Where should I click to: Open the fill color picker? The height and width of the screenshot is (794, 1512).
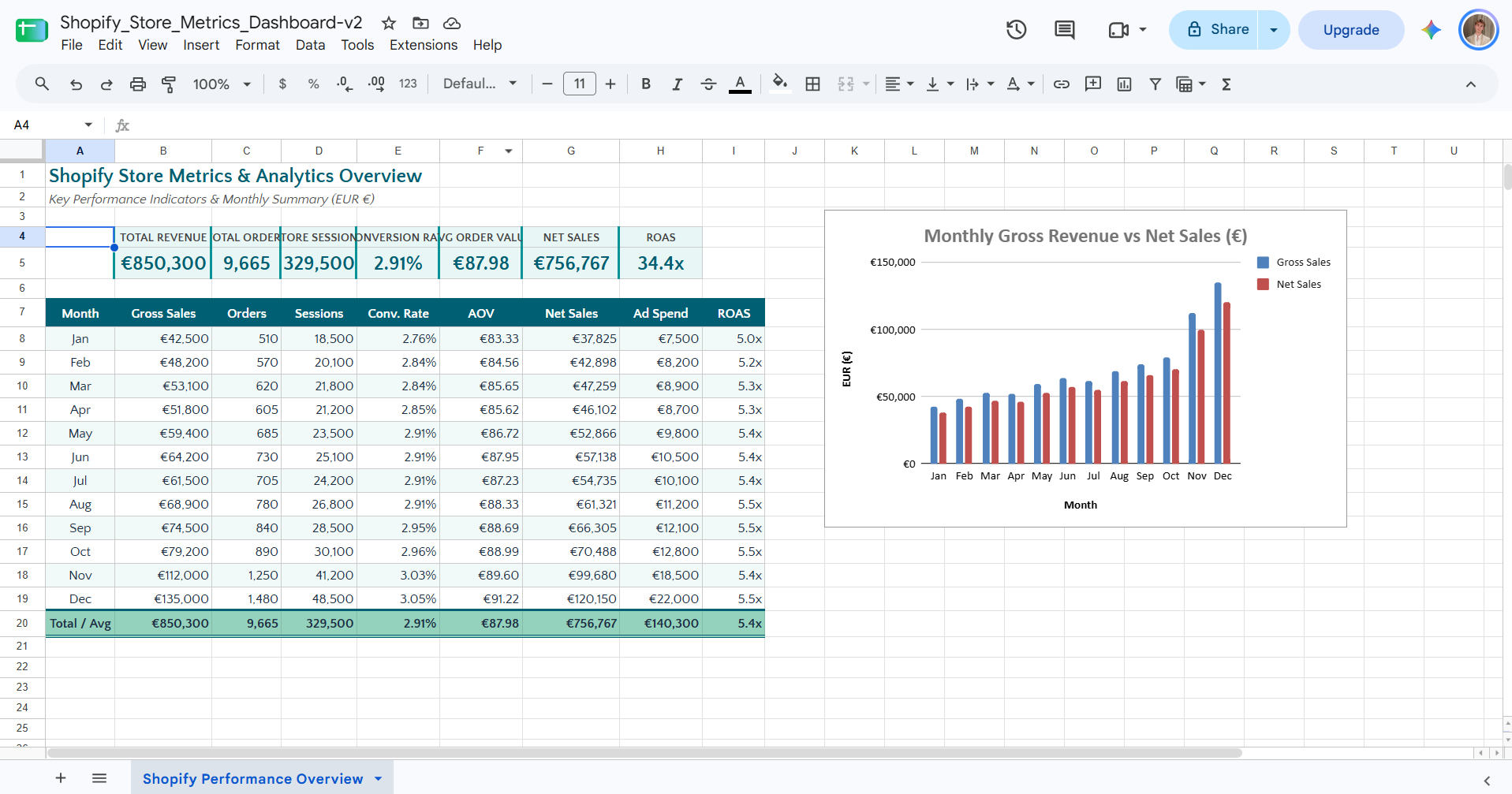click(780, 84)
